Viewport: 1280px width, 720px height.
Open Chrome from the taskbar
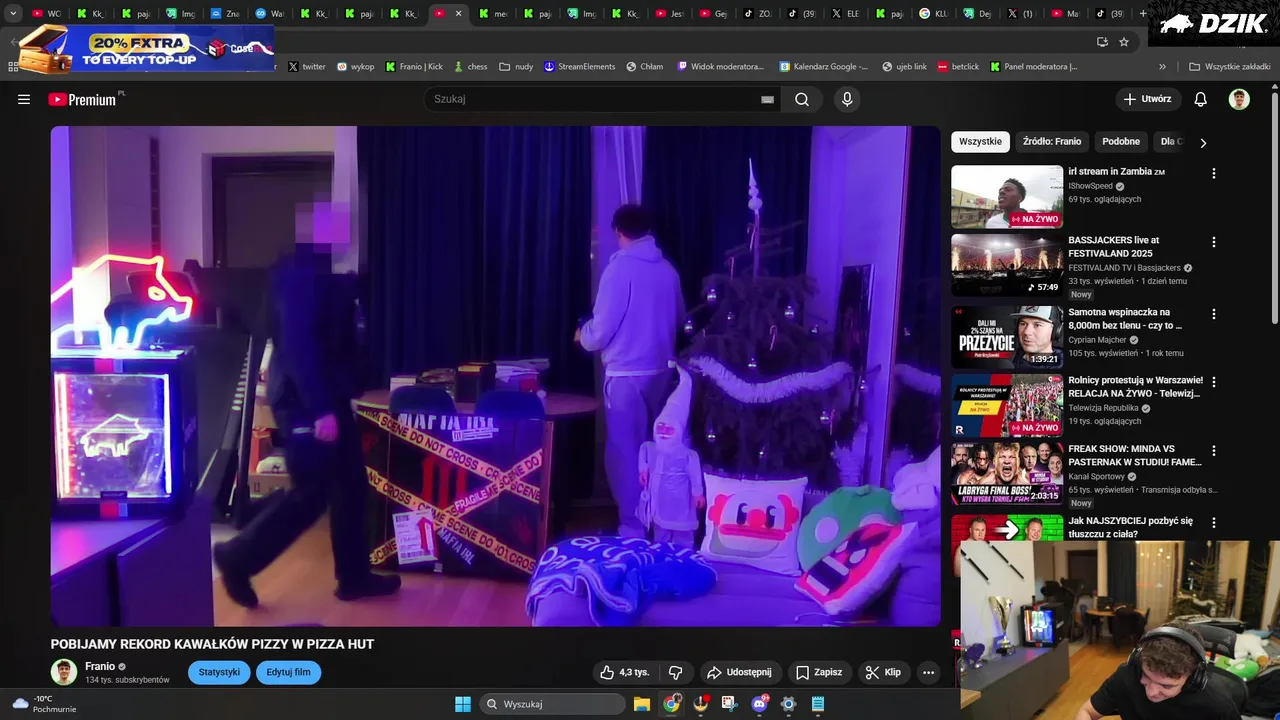pos(671,704)
